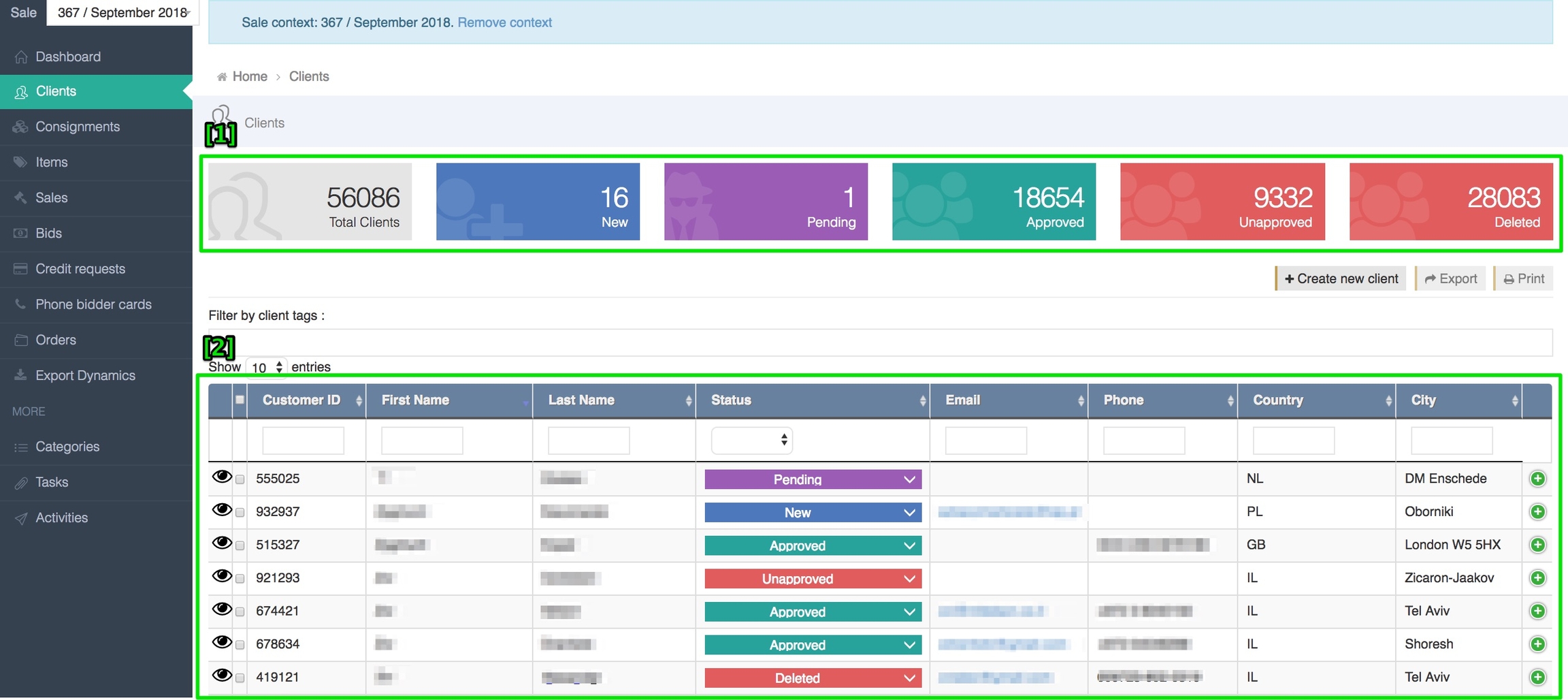Open status dropdown for customer 515327
The image size is (1568, 700).
(813, 545)
